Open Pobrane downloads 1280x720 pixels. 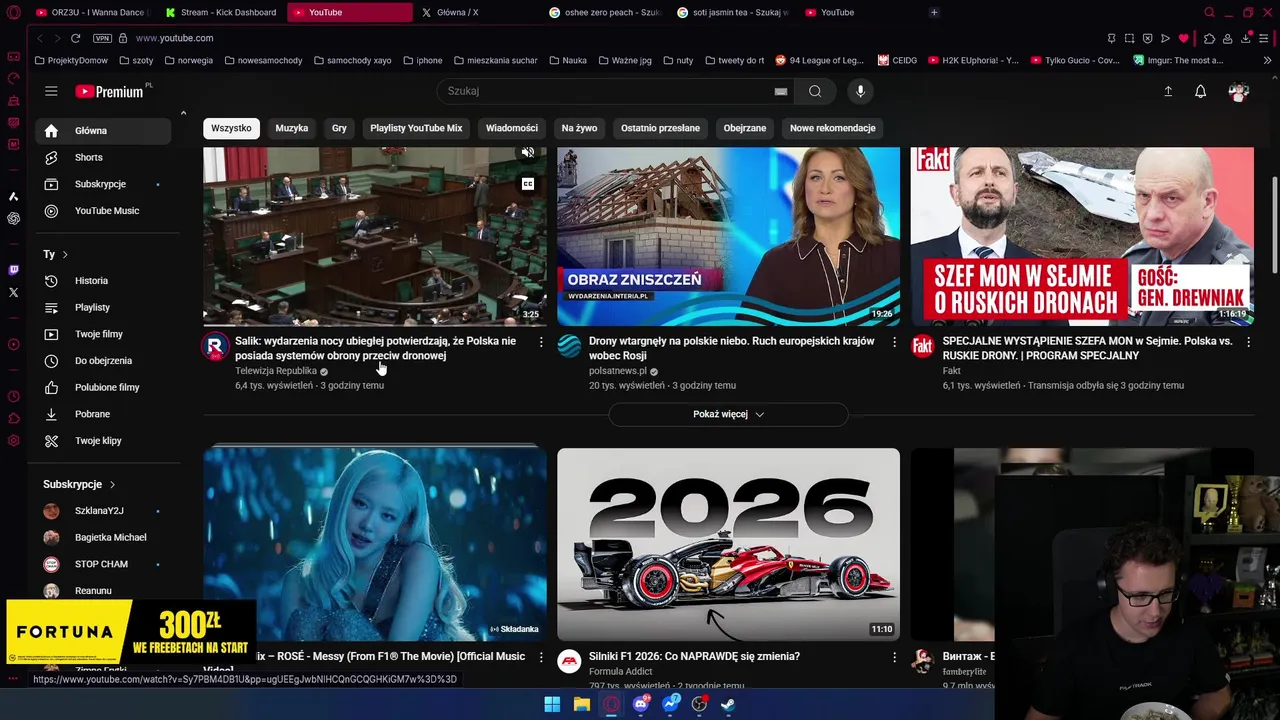(x=103, y=414)
